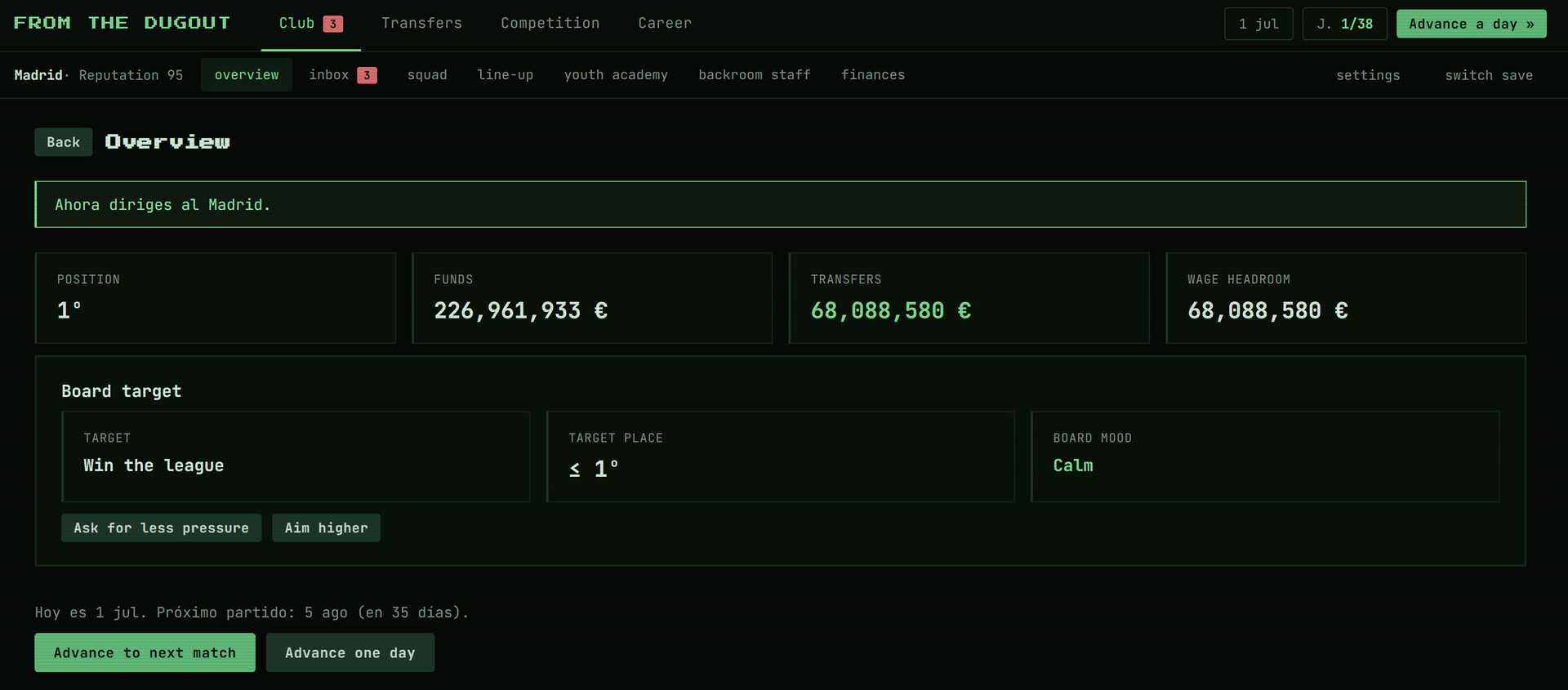The height and width of the screenshot is (690, 1568).
Task: Click the Advance a day » button
Action: click(x=1471, y=24)
